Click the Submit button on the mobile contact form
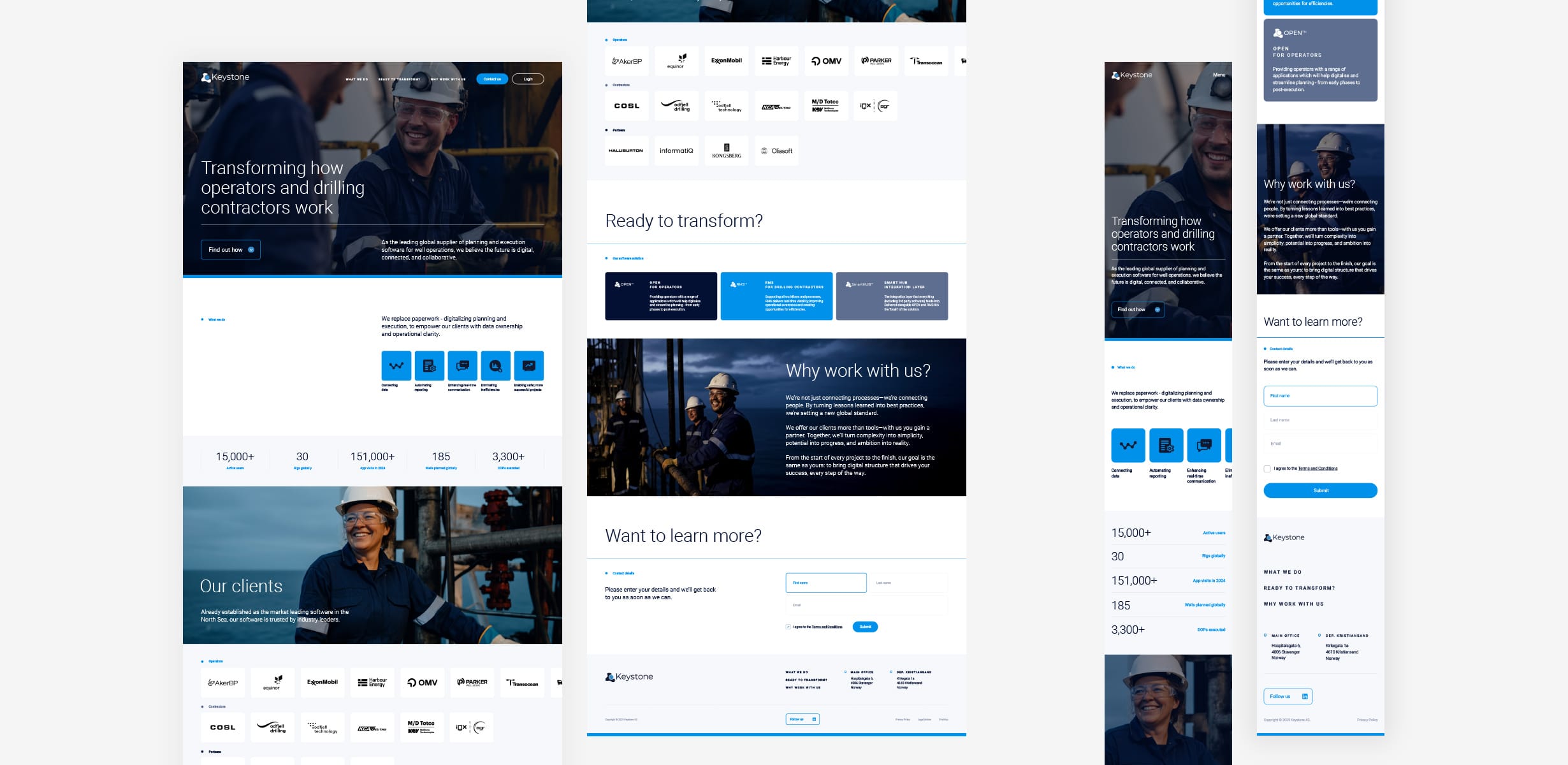Screen dimensions: 1568x765 [1320, 490]
